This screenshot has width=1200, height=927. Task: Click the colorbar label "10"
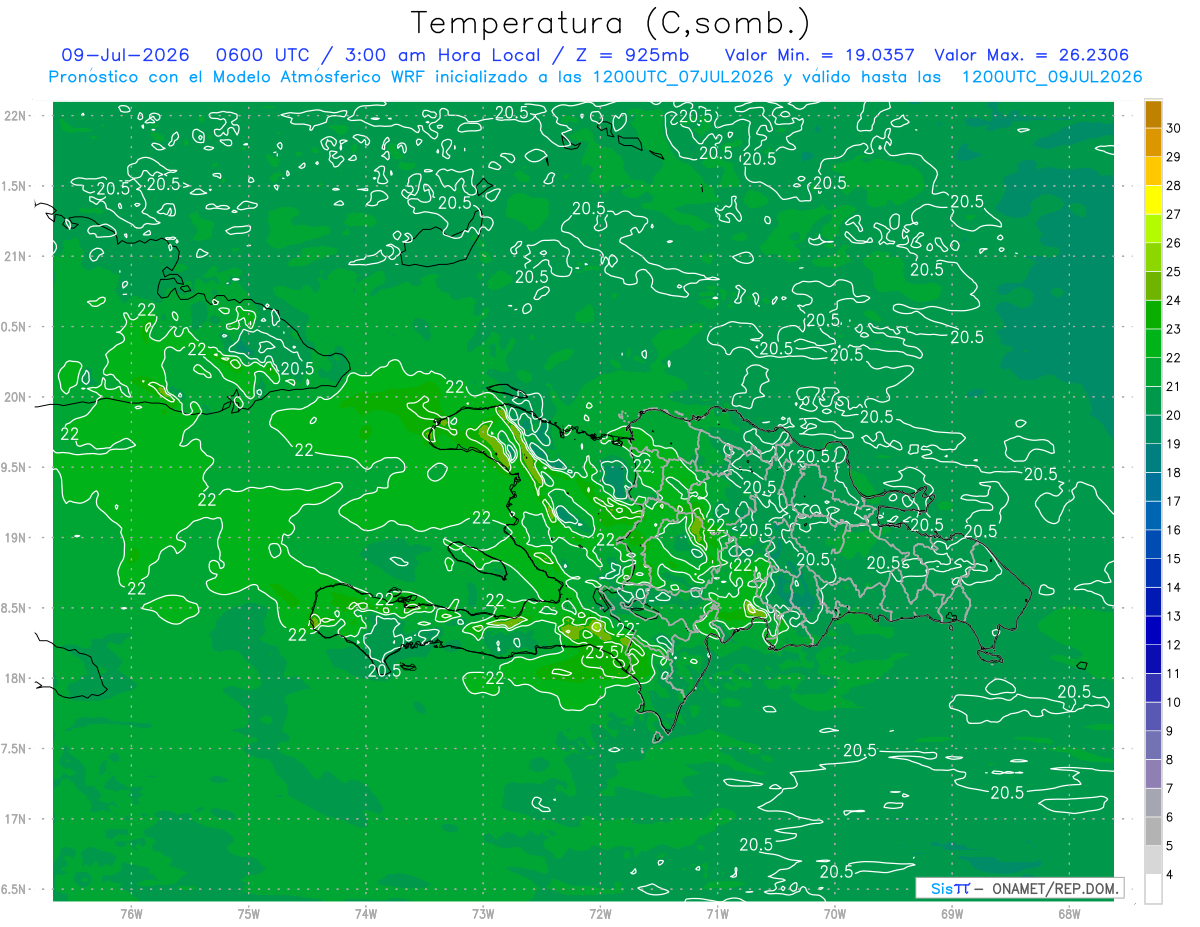click(x=1174, y=702)
